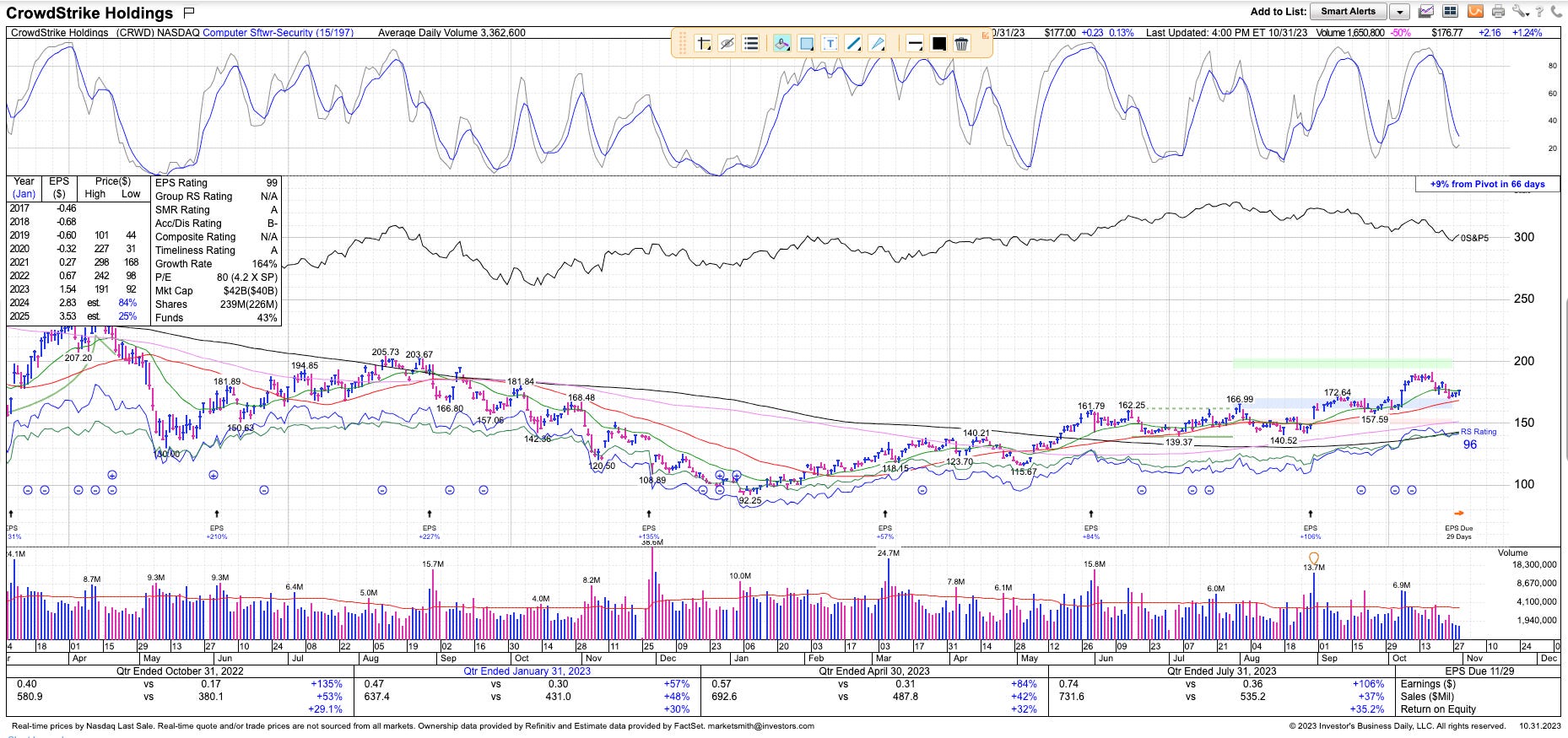Screen dimensions: 1568x738
Task: Click the 166.99 price label
Action: point(1240,400)
